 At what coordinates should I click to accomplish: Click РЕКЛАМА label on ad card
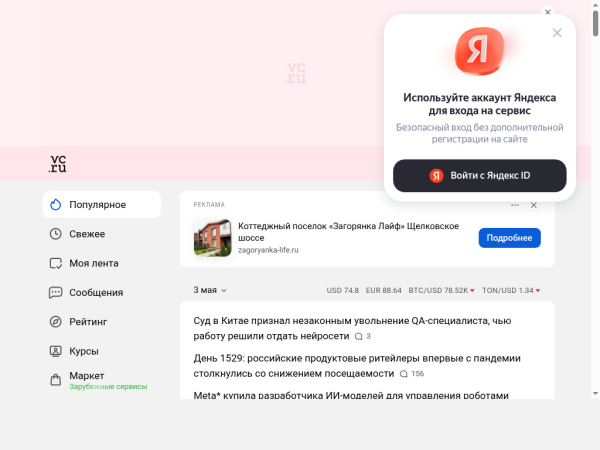(209, 205)
